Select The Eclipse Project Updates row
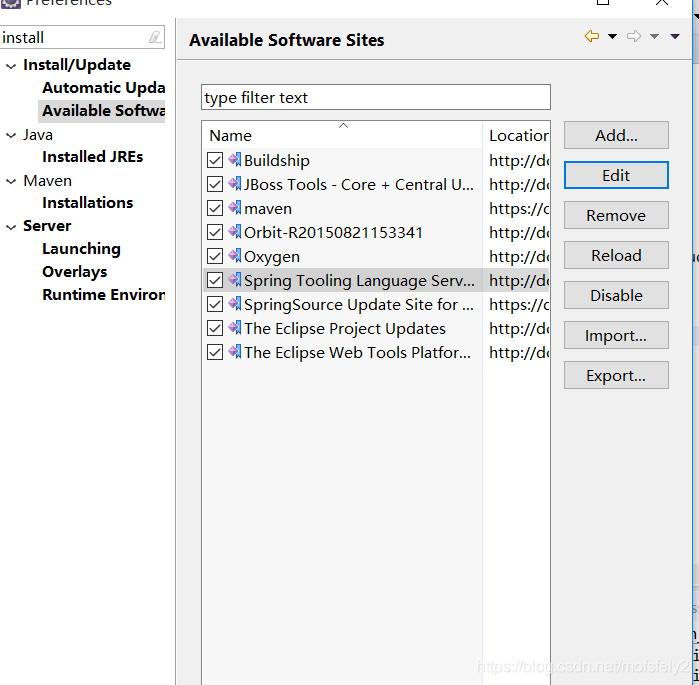 (x=345, y=328)
